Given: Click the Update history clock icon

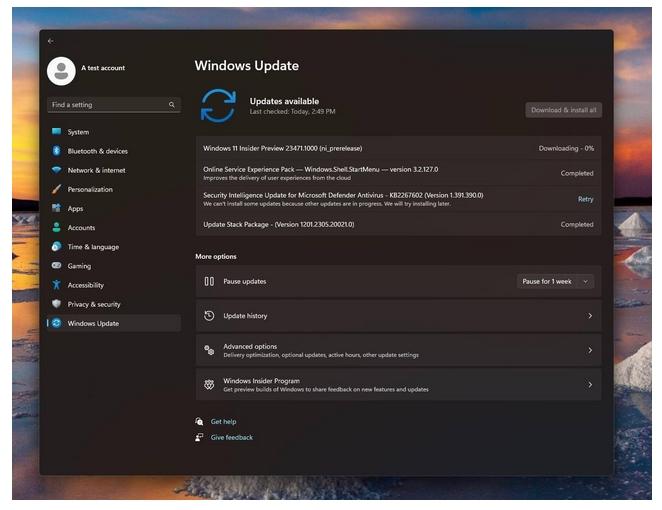Looking at the screenshot, I should pyautogui.click(x=209, y=316).
